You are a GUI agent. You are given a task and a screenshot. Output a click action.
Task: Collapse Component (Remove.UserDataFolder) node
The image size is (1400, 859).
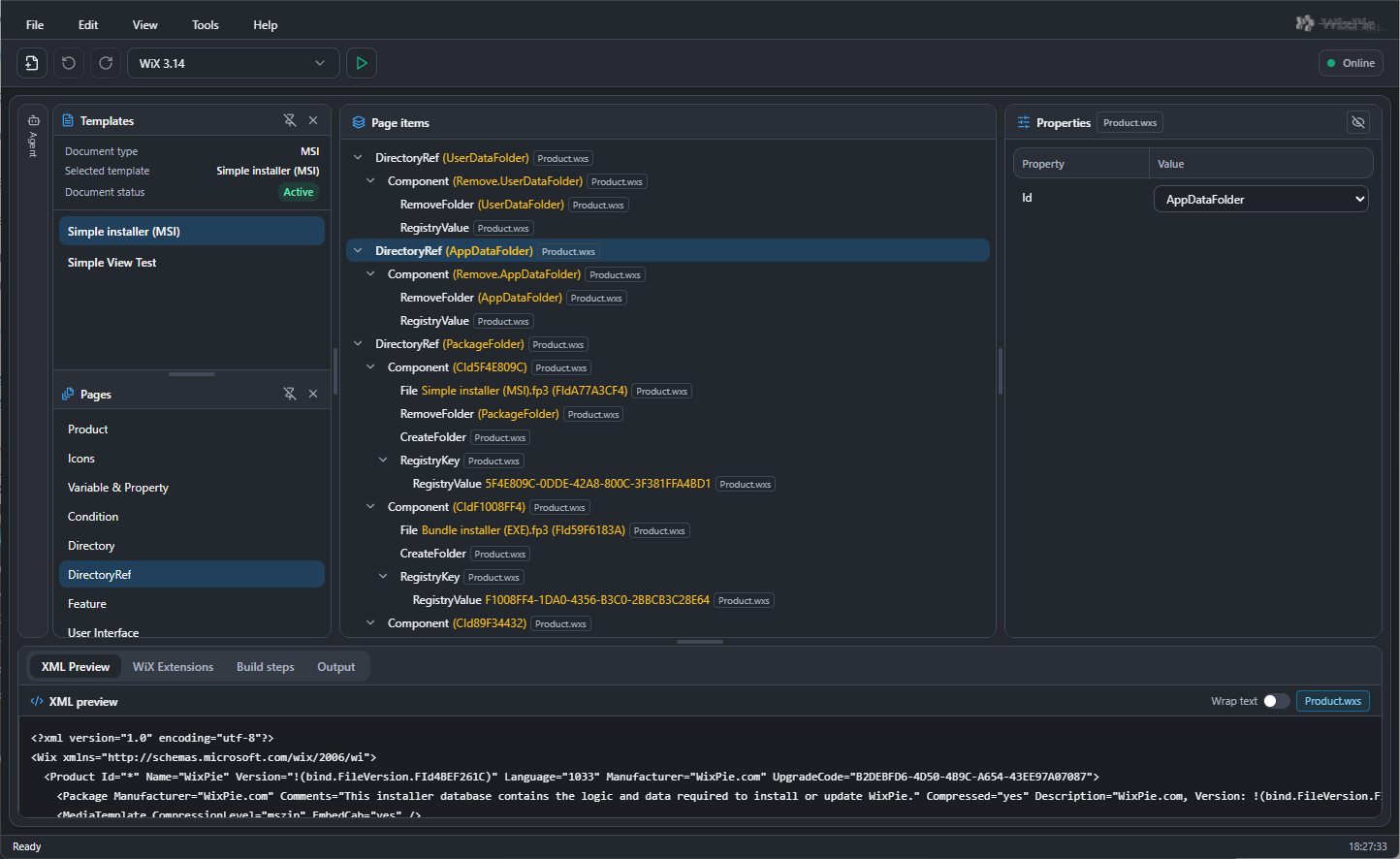pos(370,180)
